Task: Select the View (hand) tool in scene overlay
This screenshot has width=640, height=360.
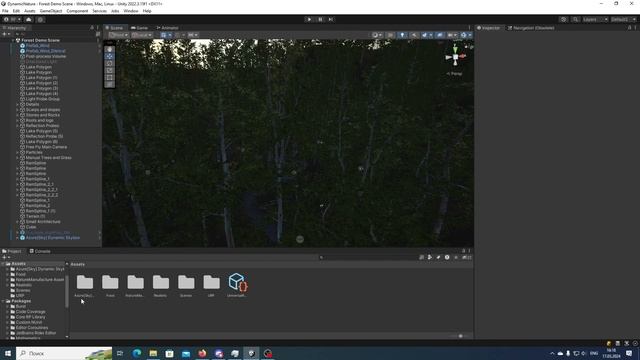Action: click(109, 49)
